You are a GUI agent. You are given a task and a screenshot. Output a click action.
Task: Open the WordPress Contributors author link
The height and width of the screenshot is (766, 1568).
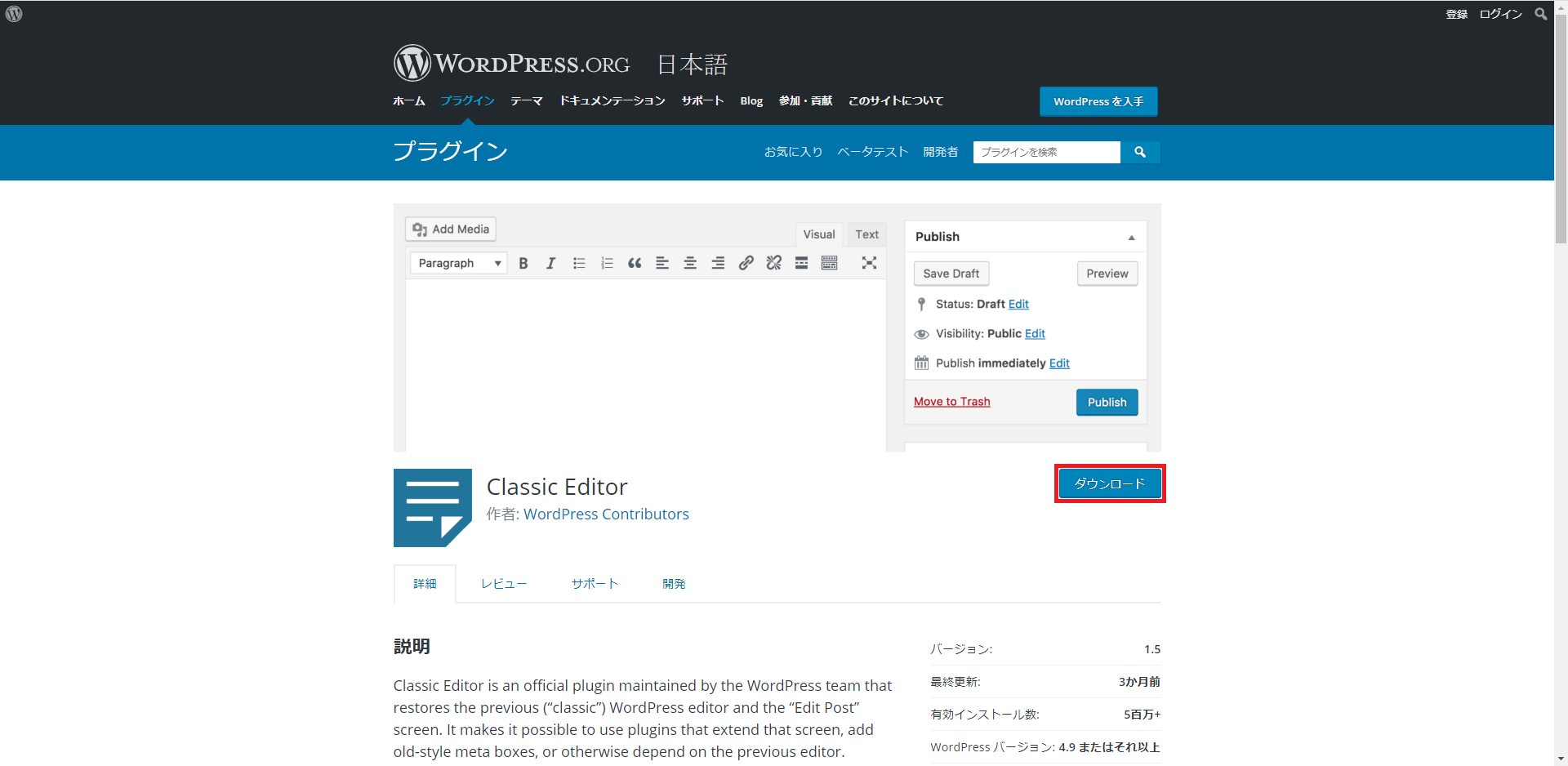click(606, 514)
